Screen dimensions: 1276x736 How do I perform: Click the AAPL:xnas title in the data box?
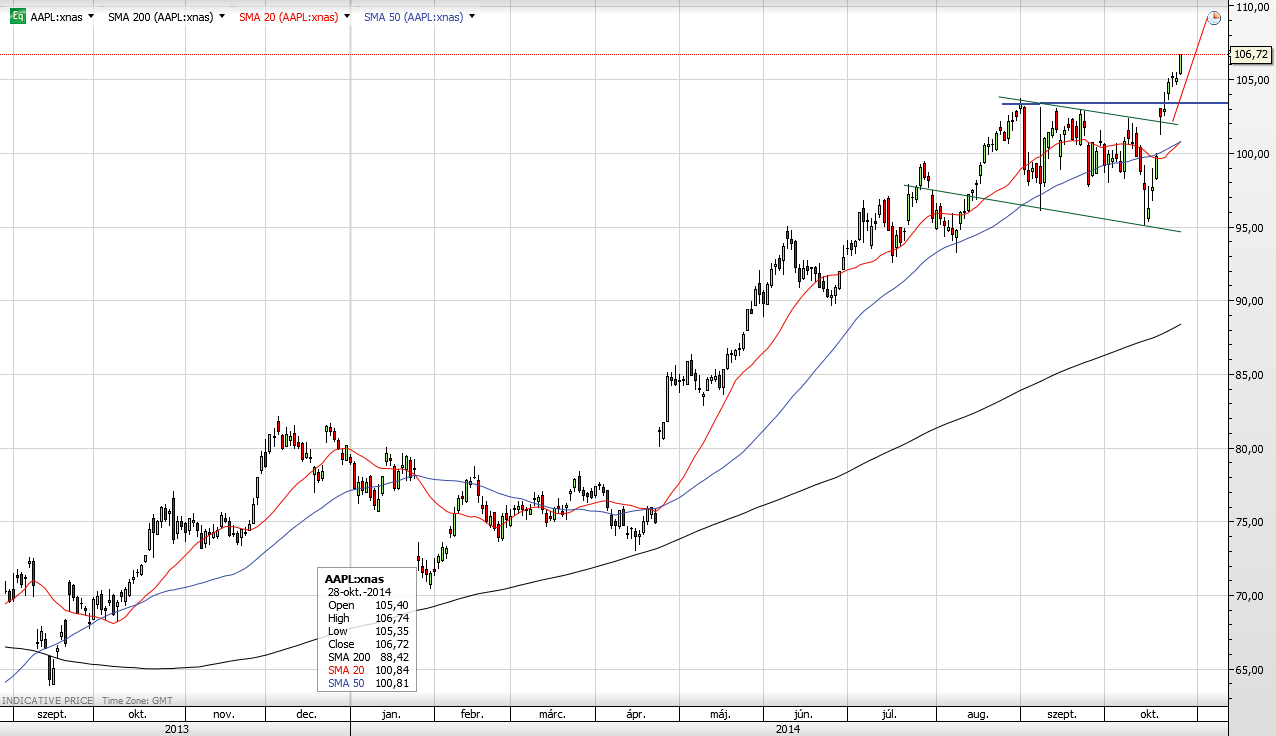354,578
